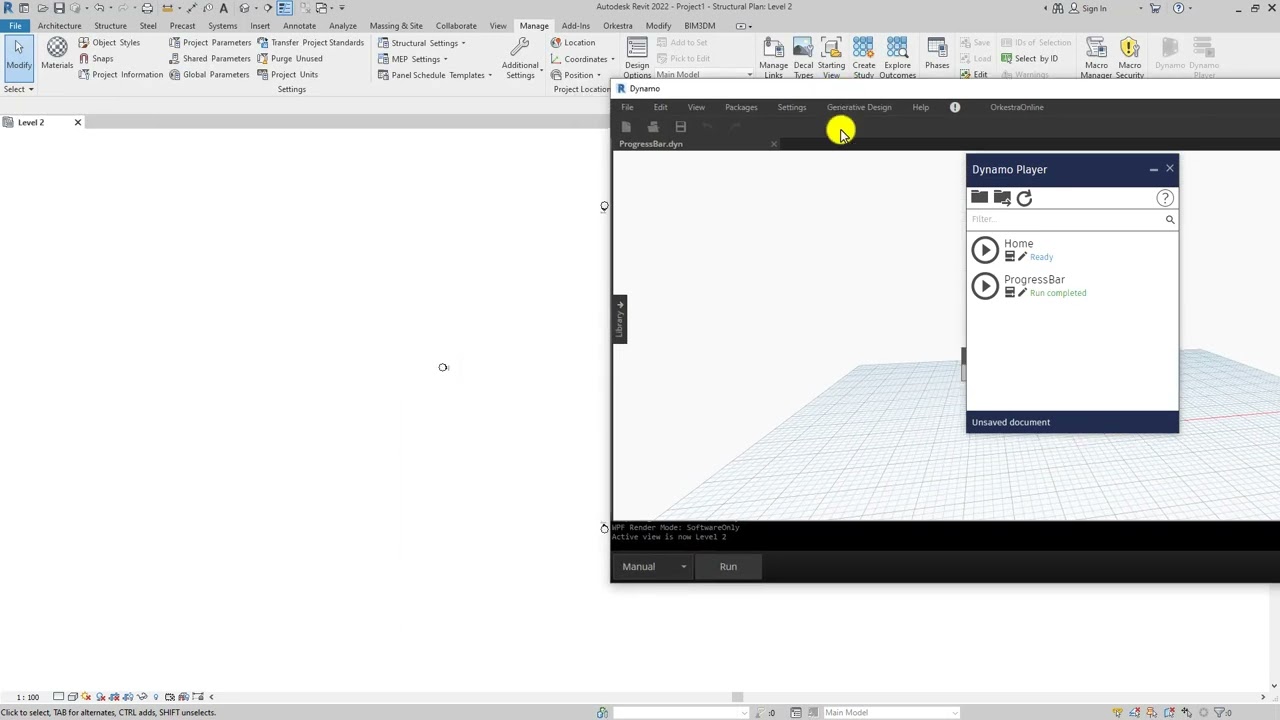Screen dimensions: 1280x720
Task: Close the ProgressBar.dyn tab
Action: pyautogui.click(x=773, y=144)
